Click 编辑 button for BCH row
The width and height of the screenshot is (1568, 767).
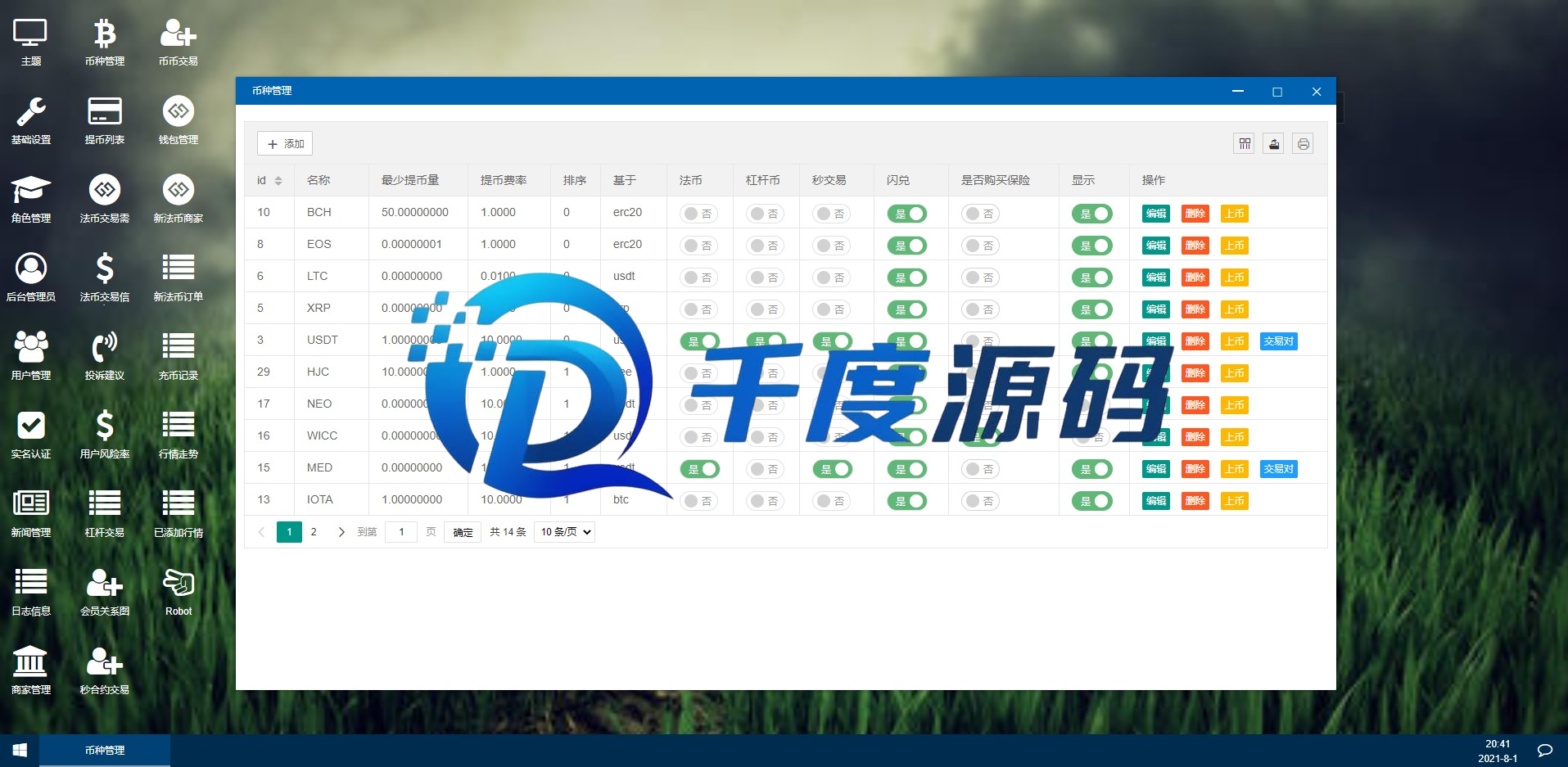tap(1156, 214)
